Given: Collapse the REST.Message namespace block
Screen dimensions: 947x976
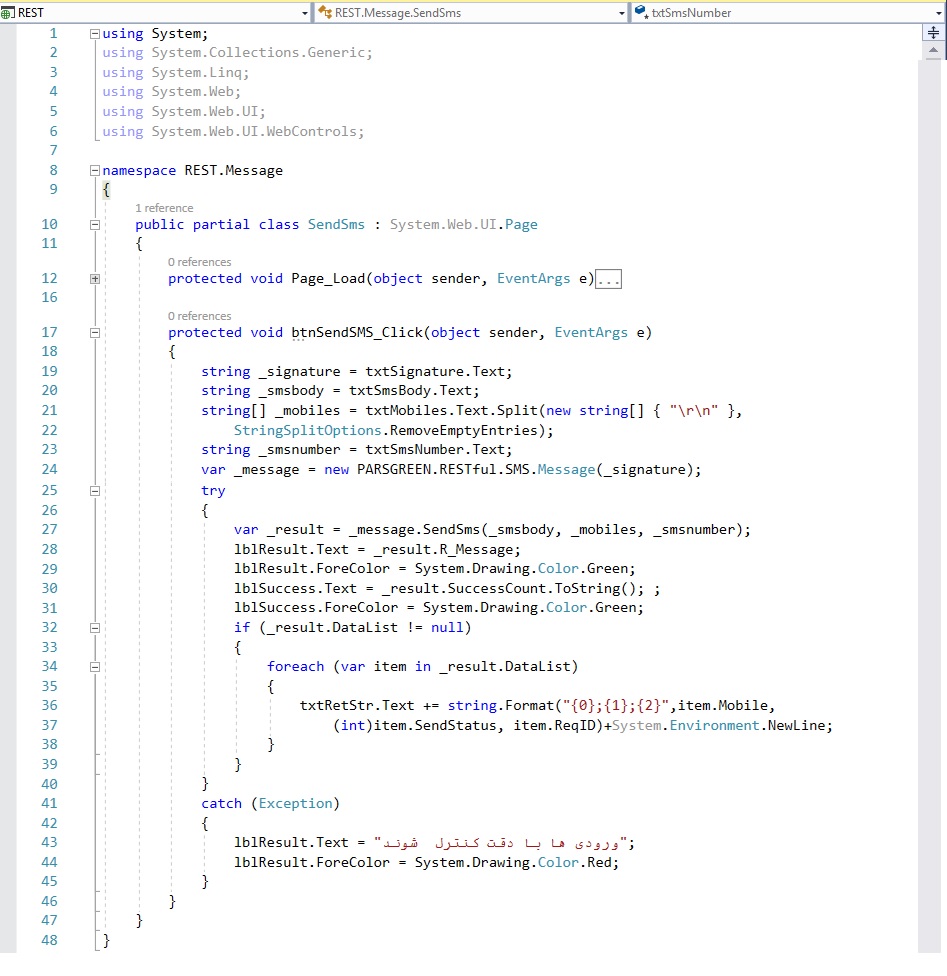Looking at the screenshot, I should click(x=95, y=171).
